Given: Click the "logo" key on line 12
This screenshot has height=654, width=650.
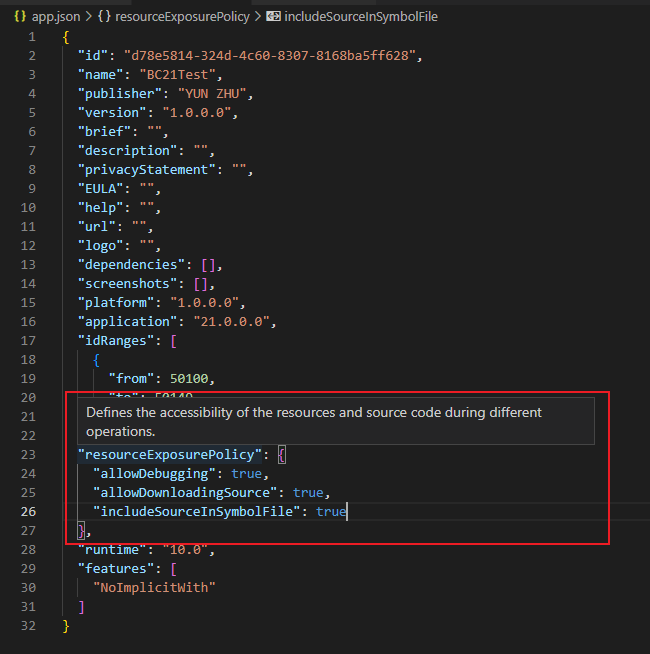Looking at the screenshot, I should tap(101, 246).
